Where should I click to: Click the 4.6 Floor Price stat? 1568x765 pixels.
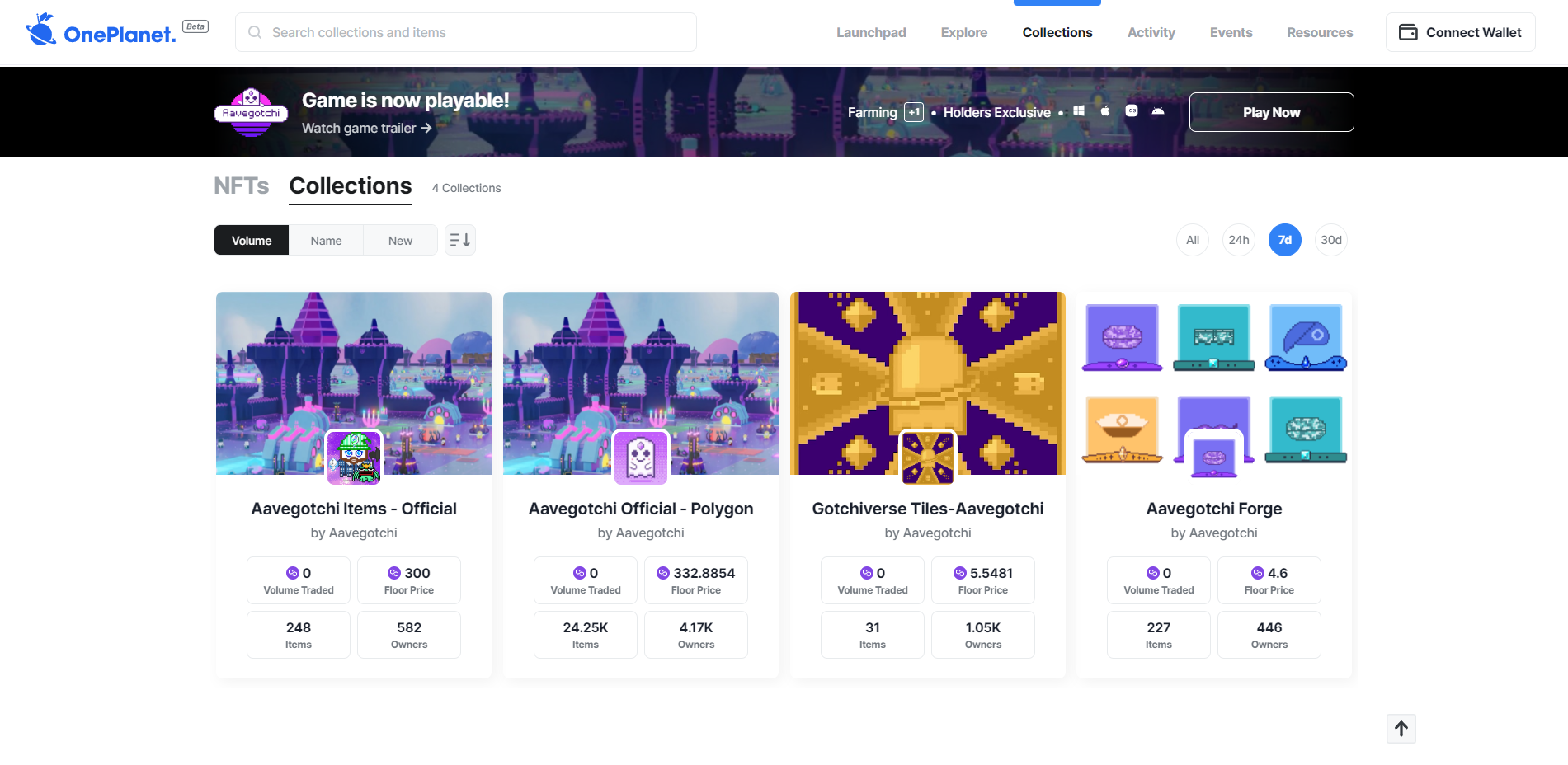click(1269, 580)
